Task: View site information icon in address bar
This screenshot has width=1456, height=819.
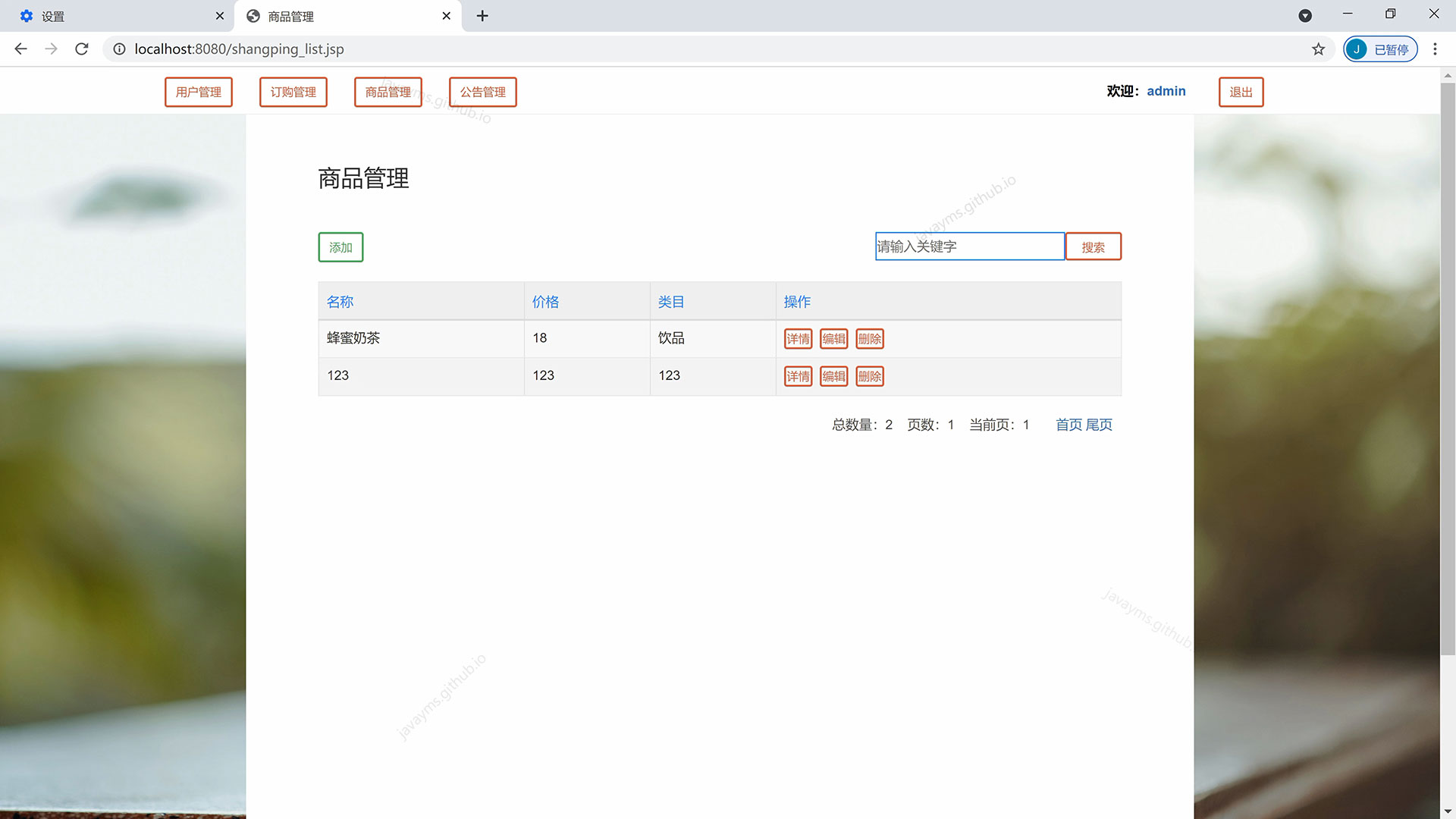Action: (x=119, y=49)
